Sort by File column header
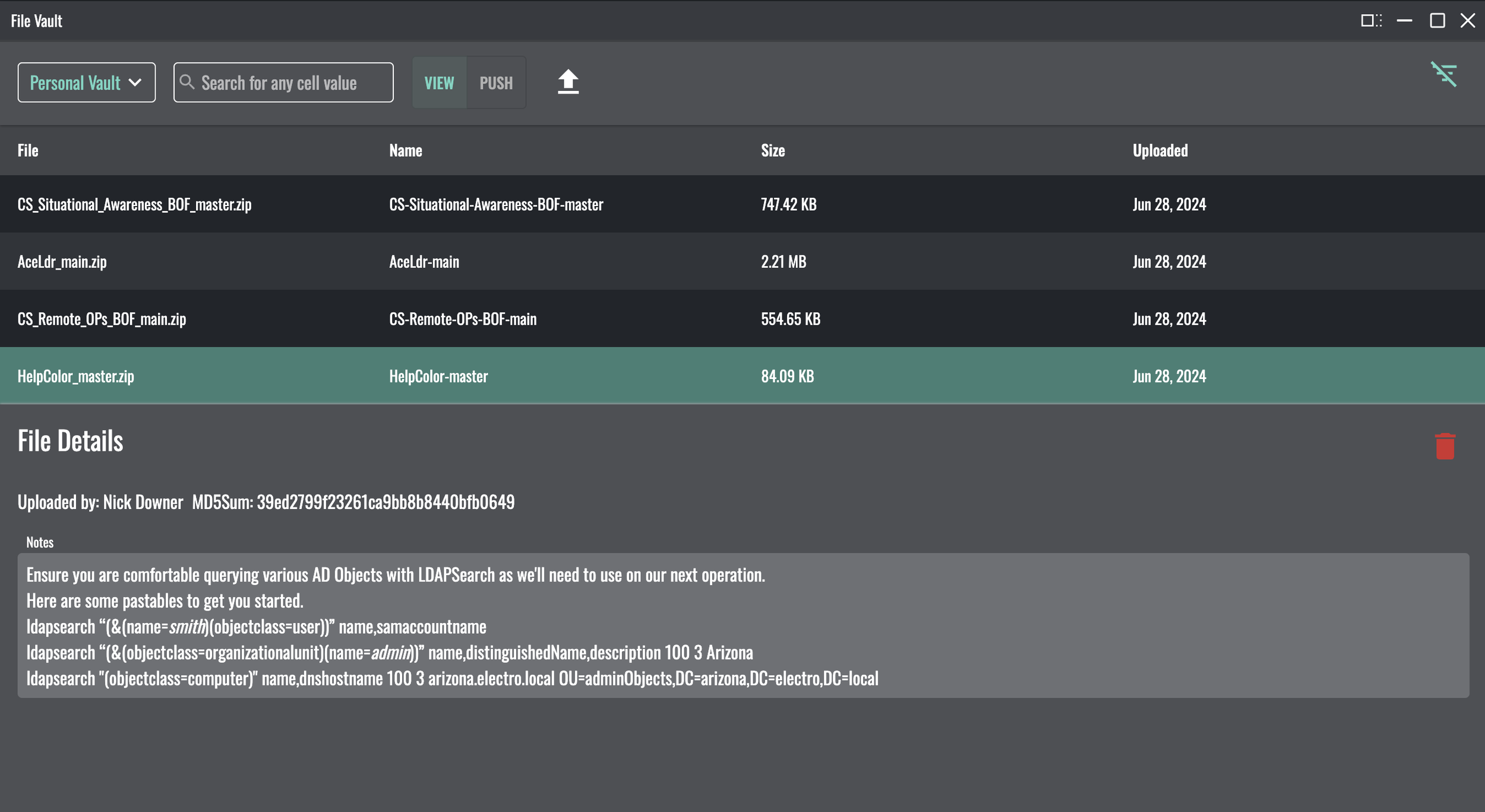The image size is (1485, 812). 28,150
